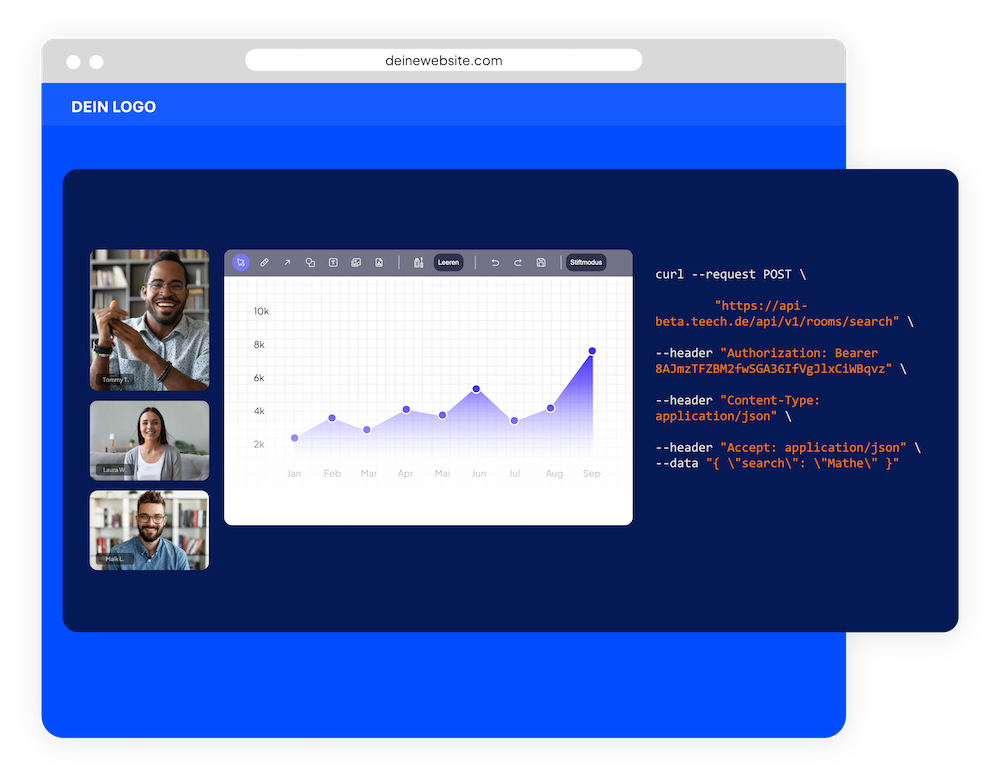
Task: Toggle the Stiftmodus pen mode
Action: point(586,263)
